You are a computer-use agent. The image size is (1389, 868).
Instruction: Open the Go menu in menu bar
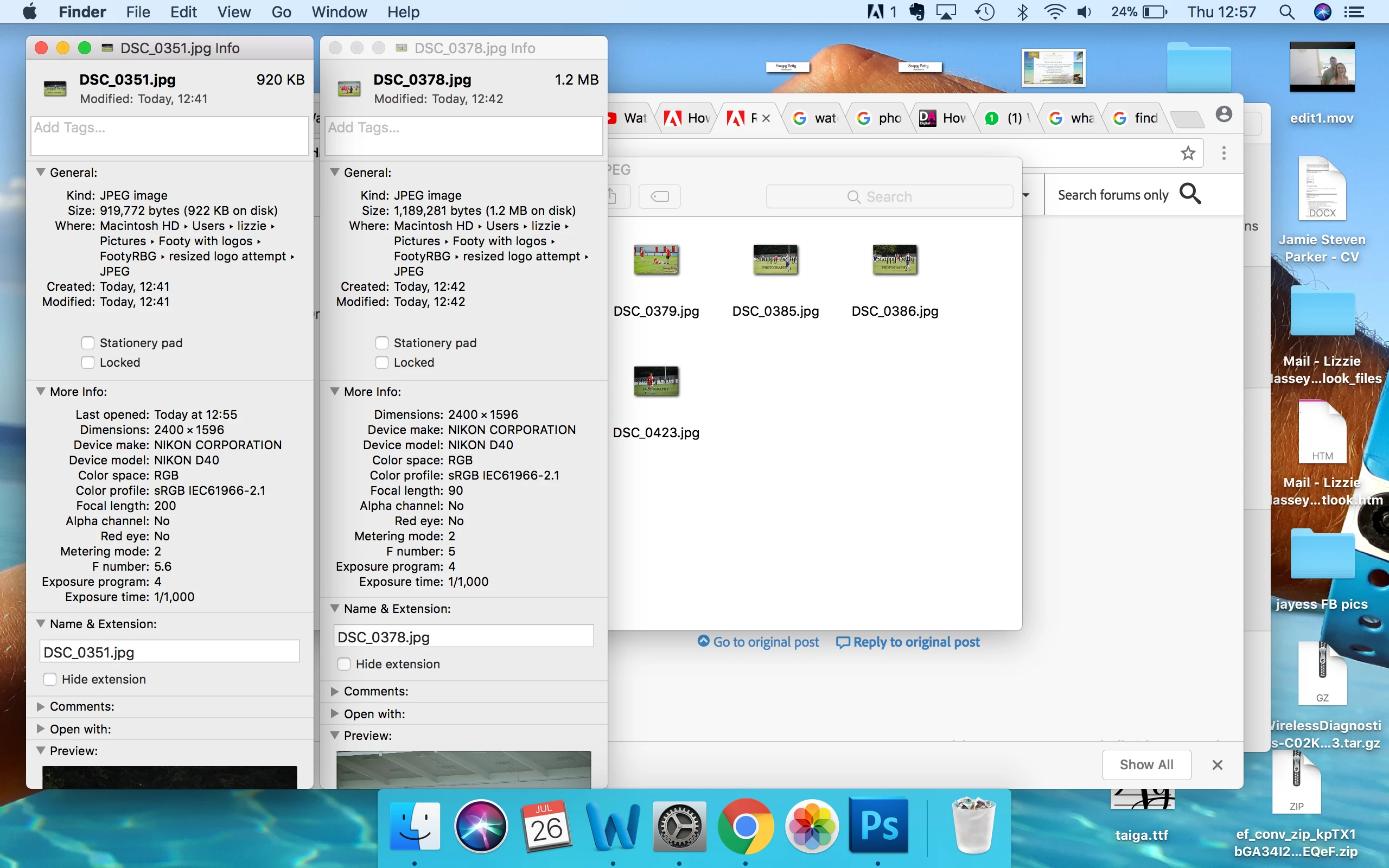pos(281,12)
